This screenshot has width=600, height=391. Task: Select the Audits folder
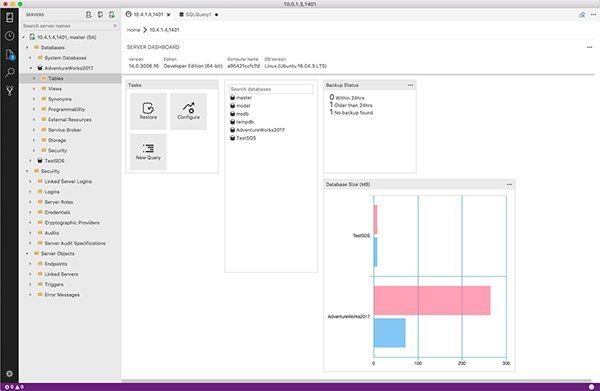click(x=52, y=233)
